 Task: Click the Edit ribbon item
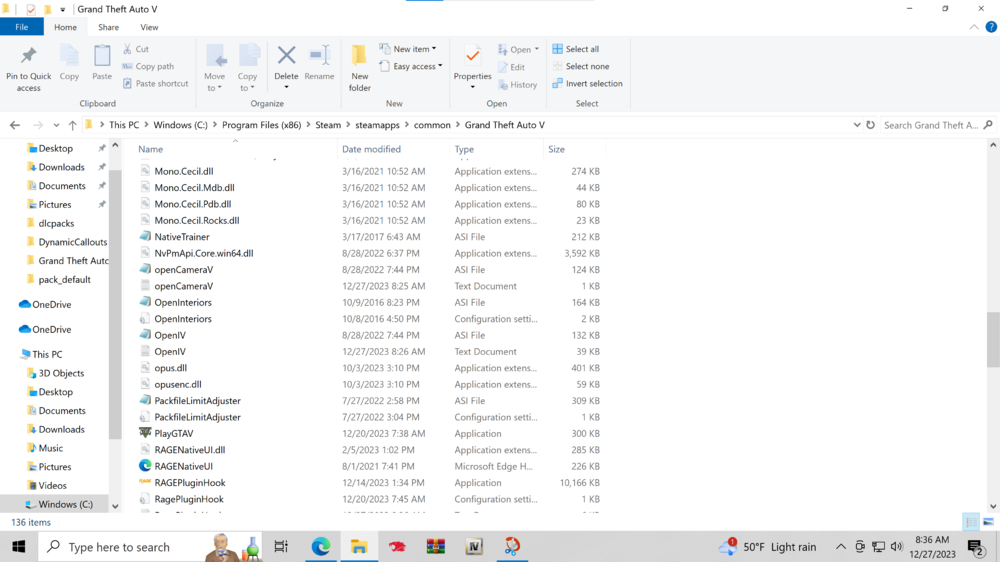click(x=511, y=67)
